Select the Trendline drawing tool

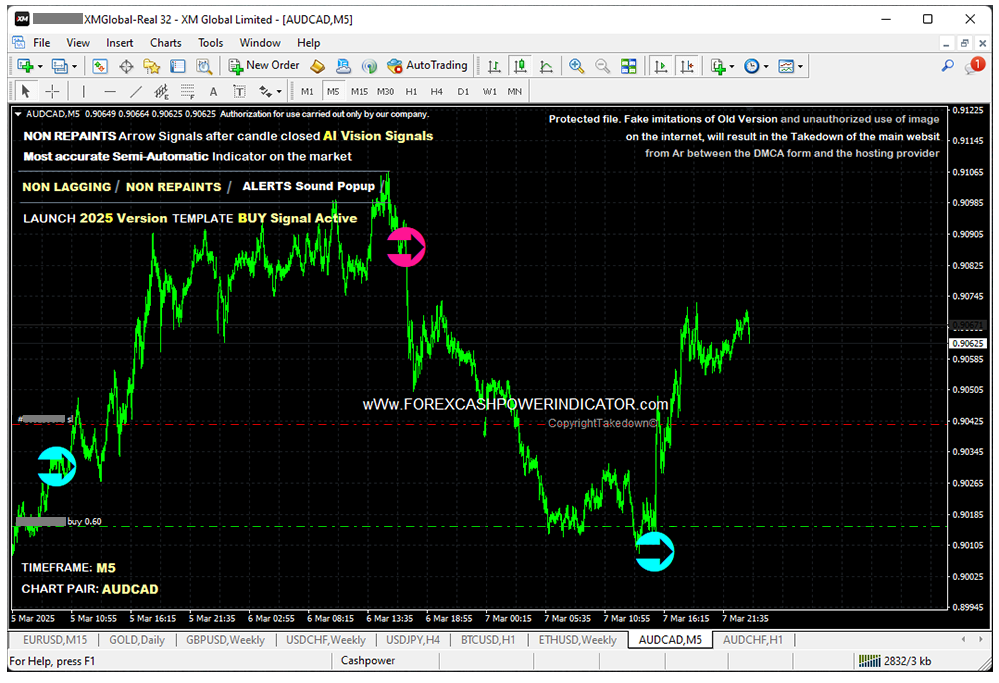[136, 91]
